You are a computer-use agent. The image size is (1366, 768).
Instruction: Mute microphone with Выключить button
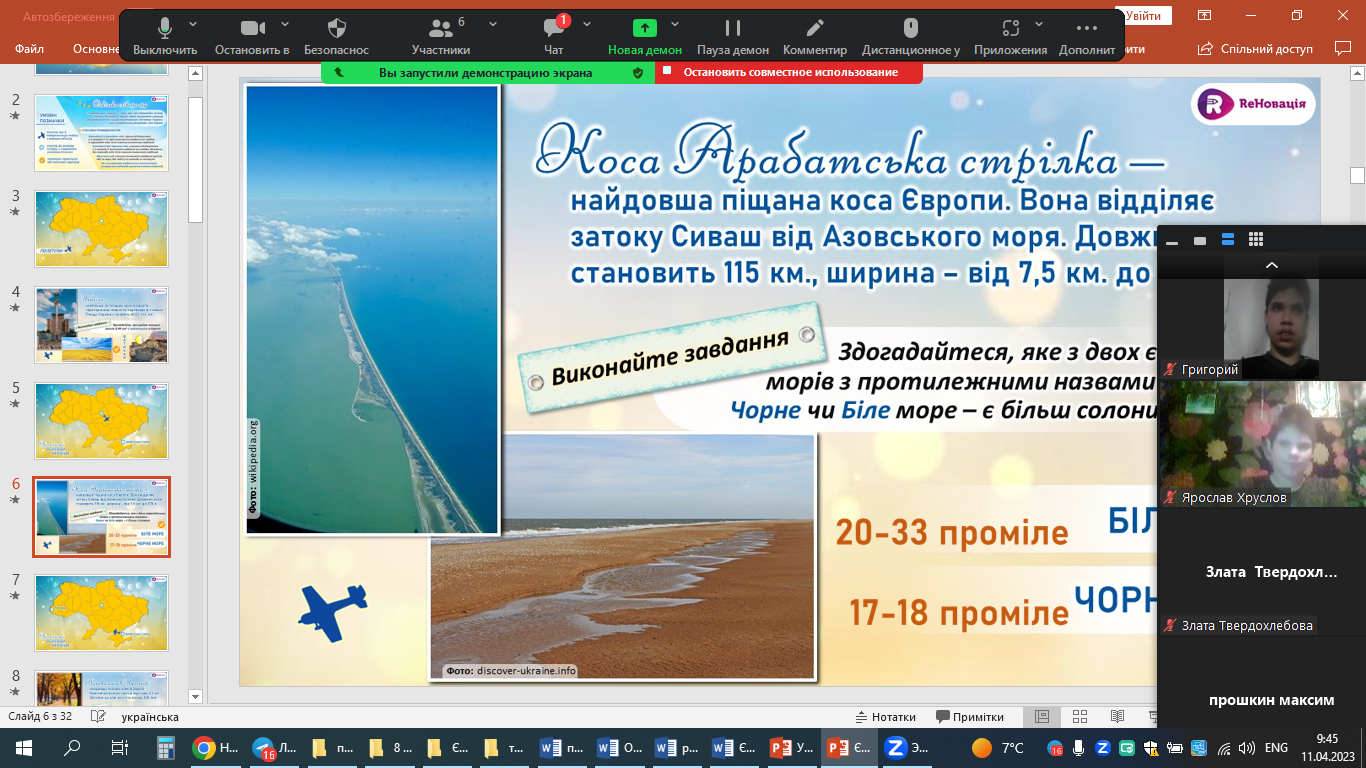(165, 36)
